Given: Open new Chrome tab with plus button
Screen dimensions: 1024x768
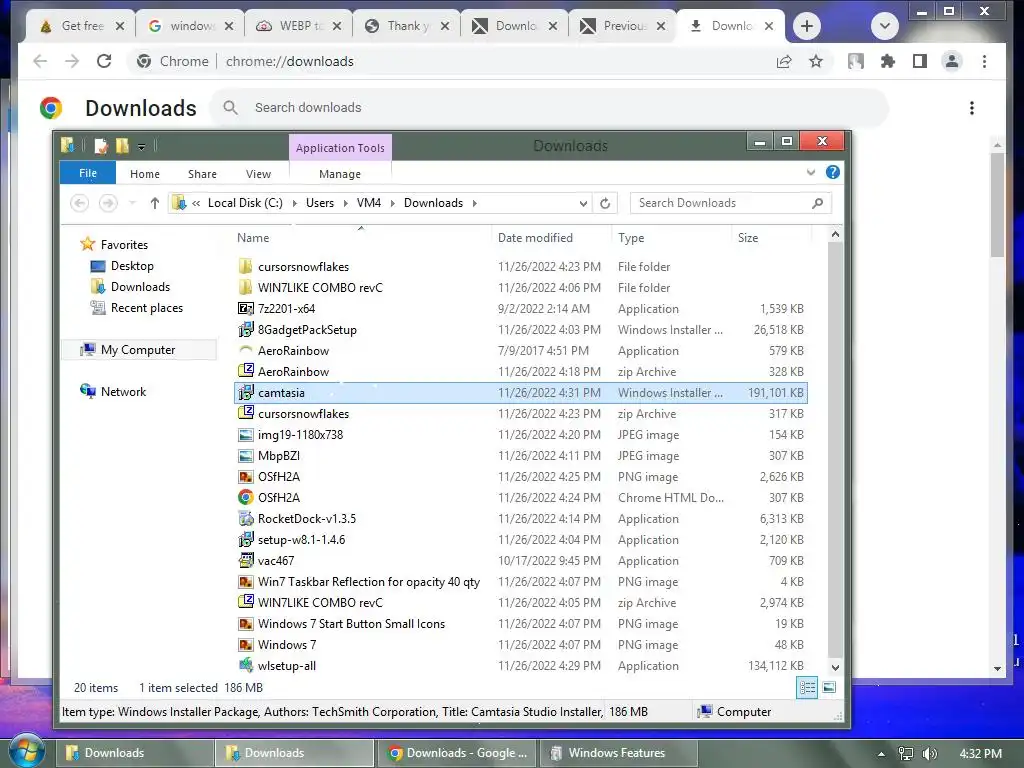Looking at the screenshot, I should 807,26.
